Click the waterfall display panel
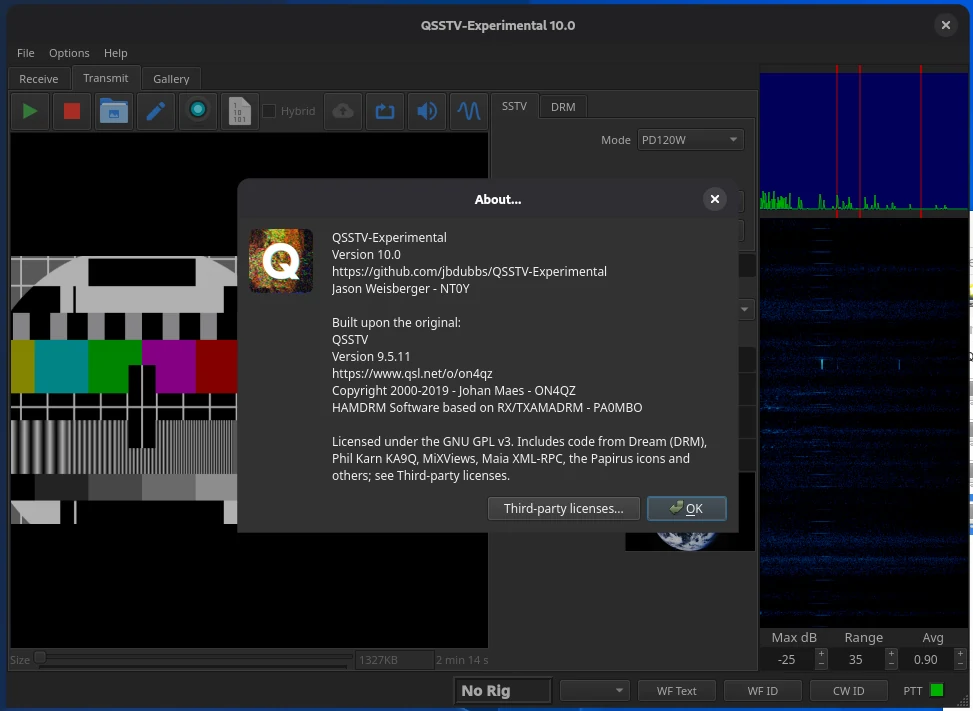This screenshot has width=973, height=711. point(863,422)
